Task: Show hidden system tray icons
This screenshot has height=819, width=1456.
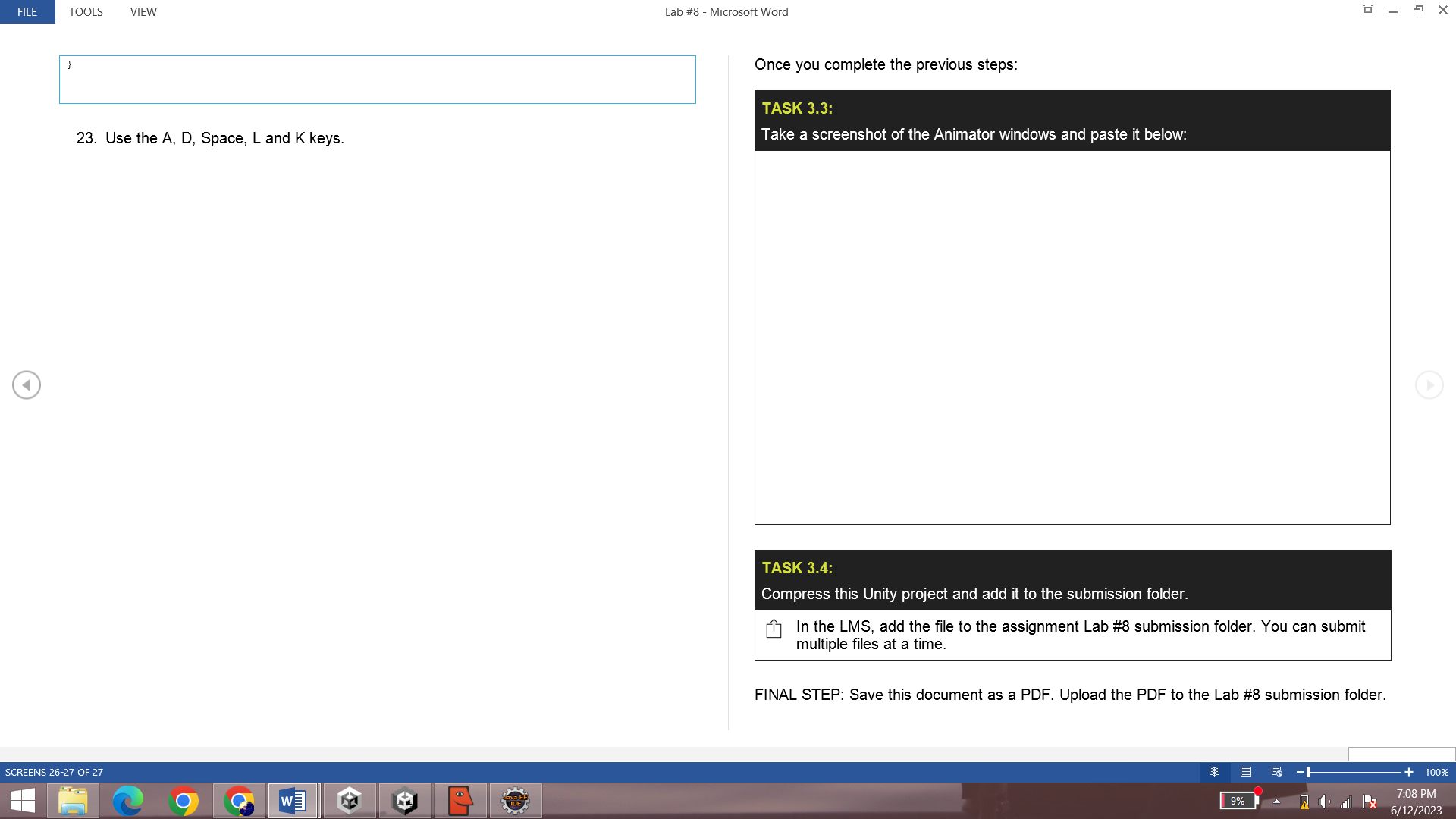Action: click(1277, 801)
